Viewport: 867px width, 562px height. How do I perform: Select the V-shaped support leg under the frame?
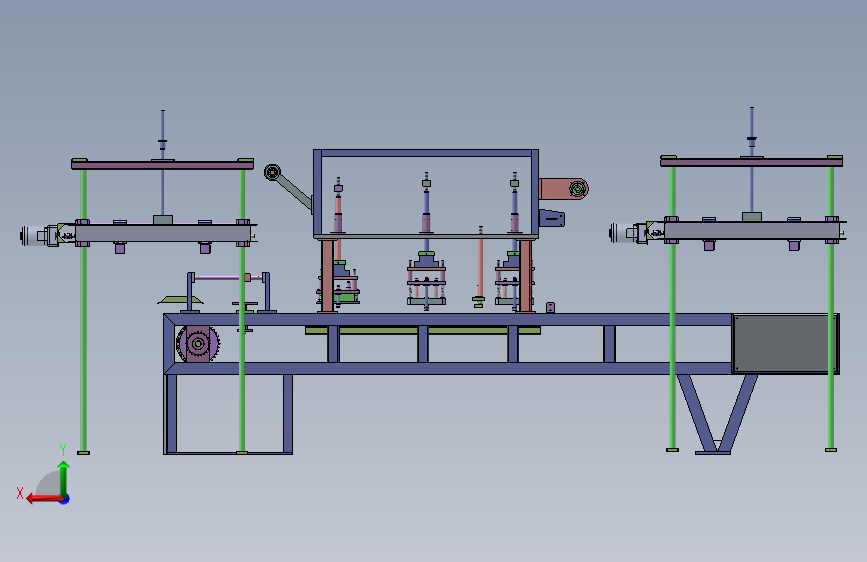click(x=717, y=414)
